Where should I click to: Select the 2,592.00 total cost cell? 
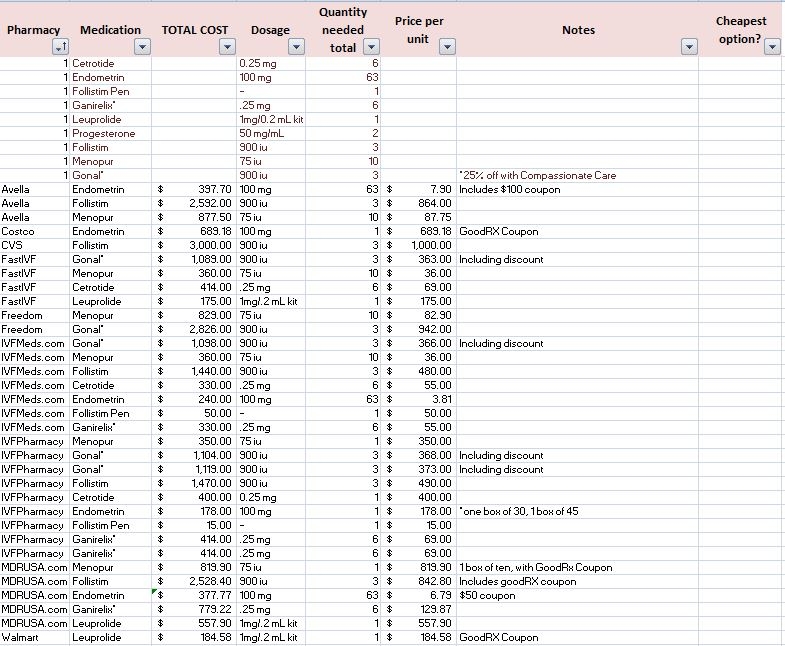tap(194, 203)
